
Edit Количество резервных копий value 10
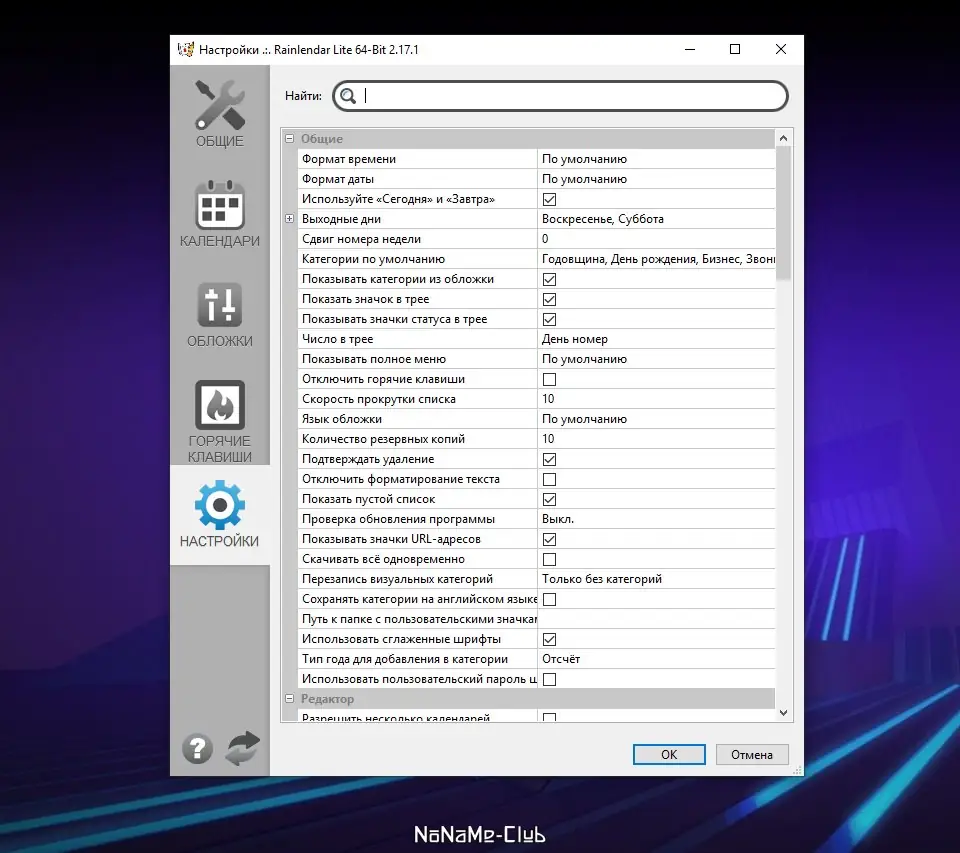pyautogui.click(x=656, y=439)
